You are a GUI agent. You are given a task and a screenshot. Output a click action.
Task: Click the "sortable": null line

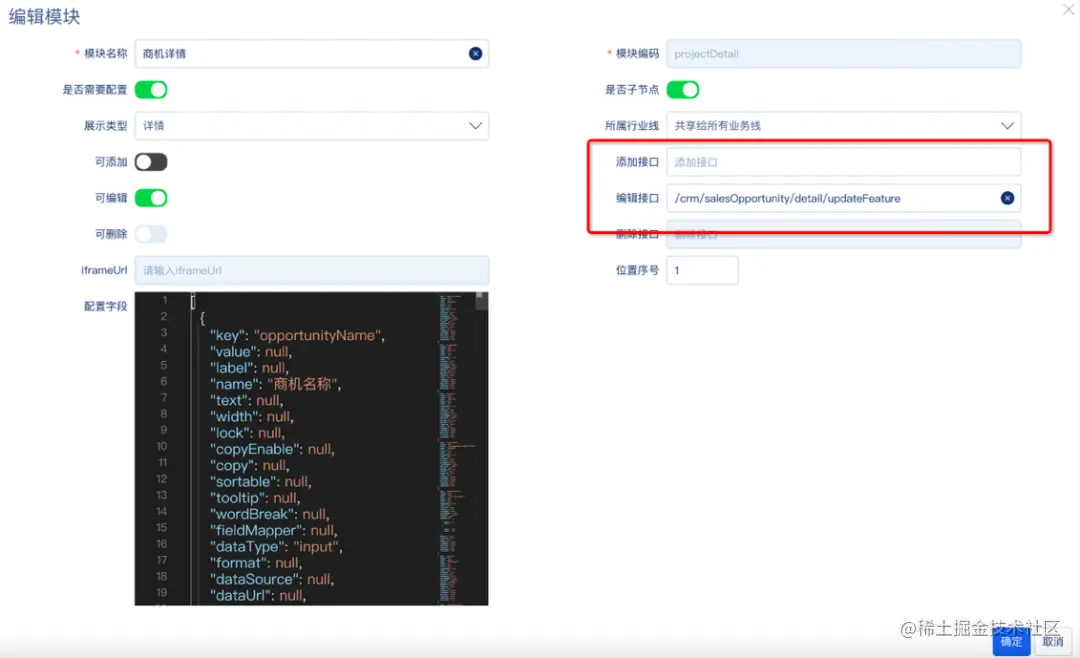[x=260, y=482]
